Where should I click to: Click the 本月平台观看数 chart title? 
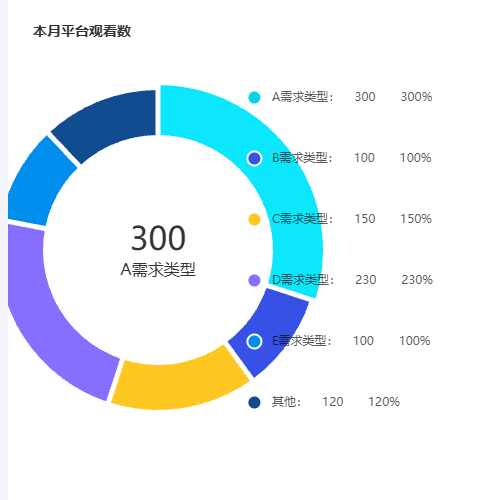tap(82, 31)
